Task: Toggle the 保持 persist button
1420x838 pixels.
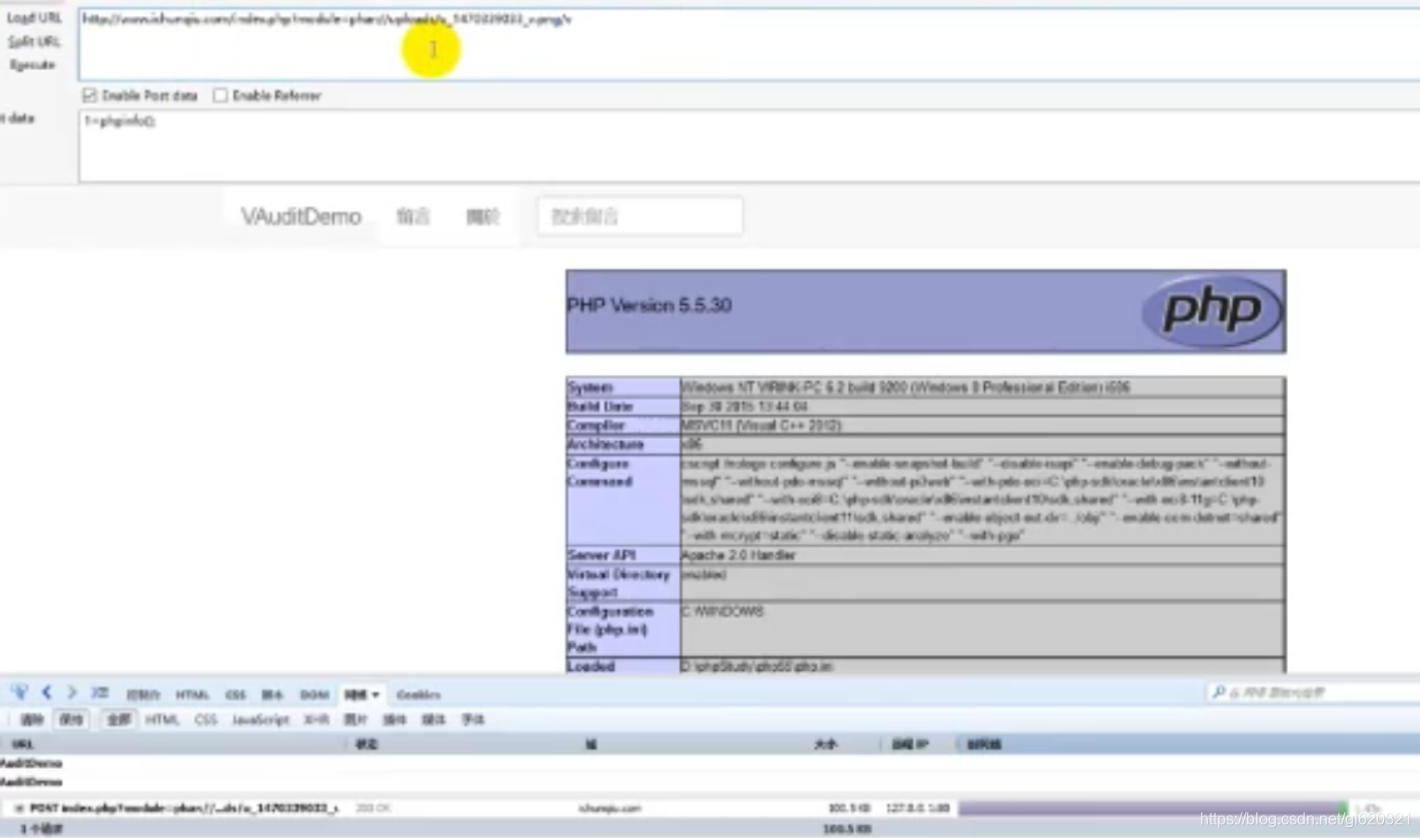Action: (x=71, y=720)
